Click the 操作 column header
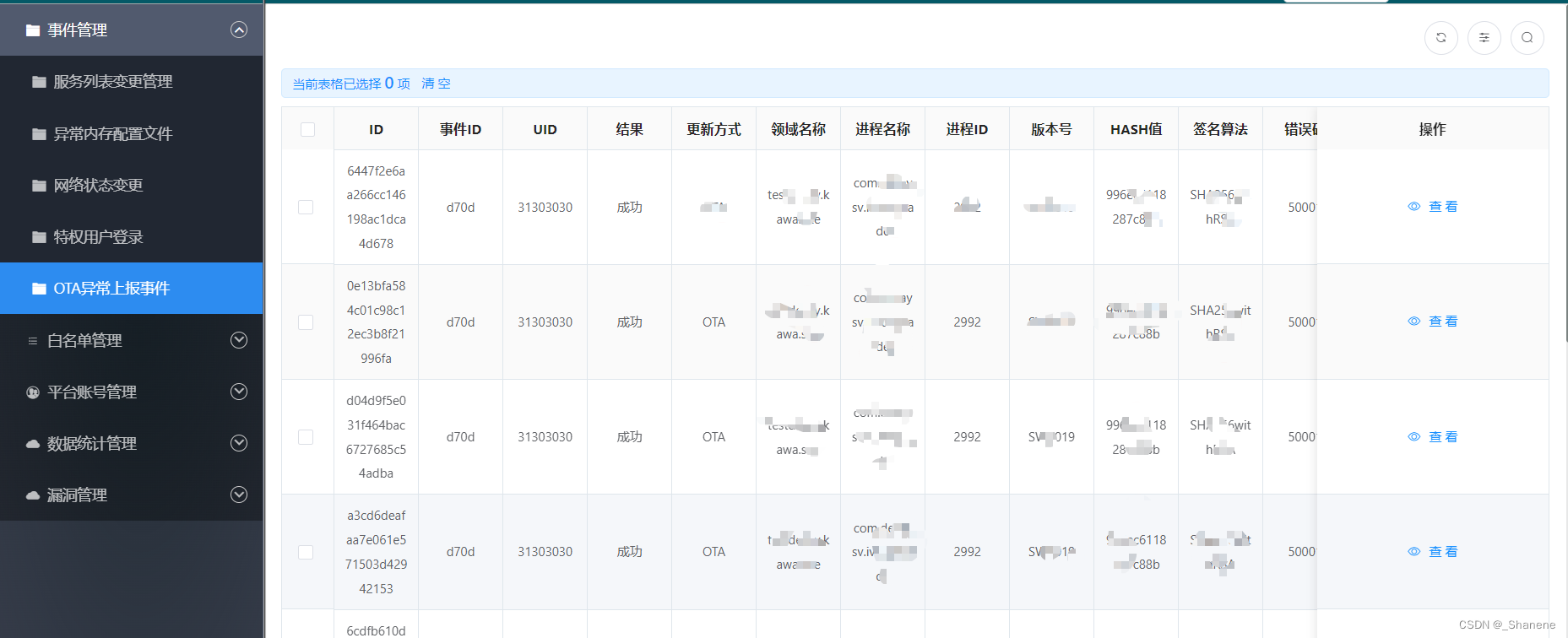Screen dimensions: 1568x638 (x=1433, y=129)
